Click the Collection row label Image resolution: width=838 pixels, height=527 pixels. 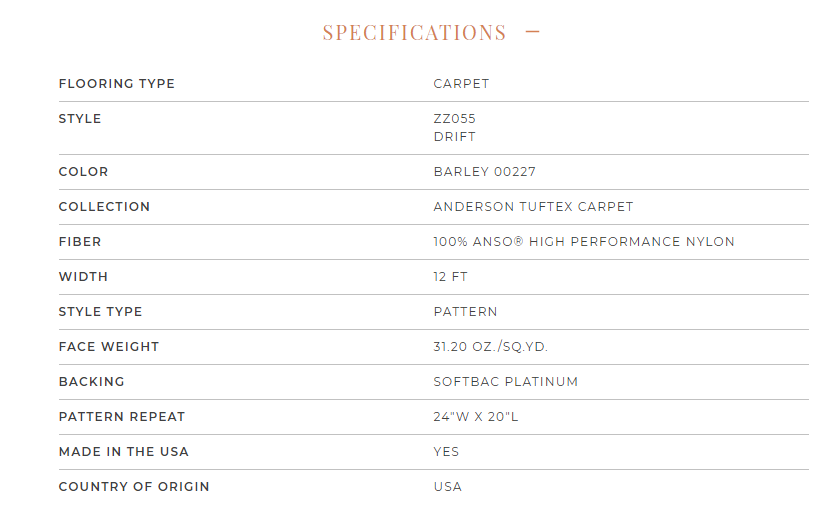coord(104,207)
